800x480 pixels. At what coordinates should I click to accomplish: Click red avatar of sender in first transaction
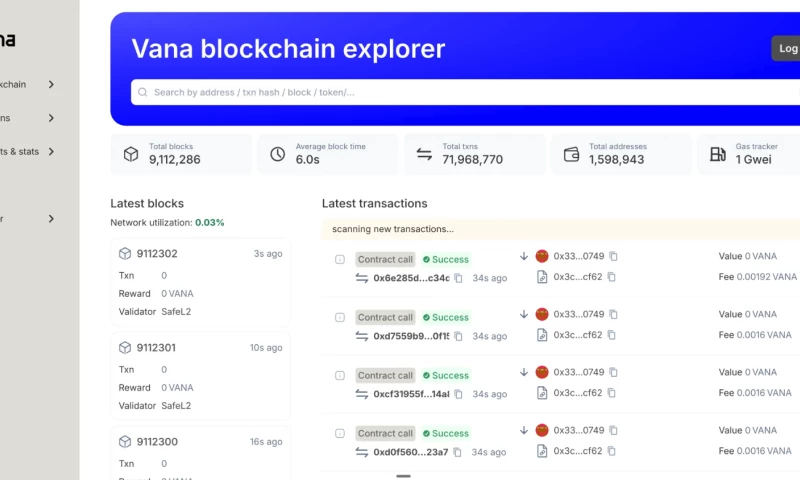point(542,256)
